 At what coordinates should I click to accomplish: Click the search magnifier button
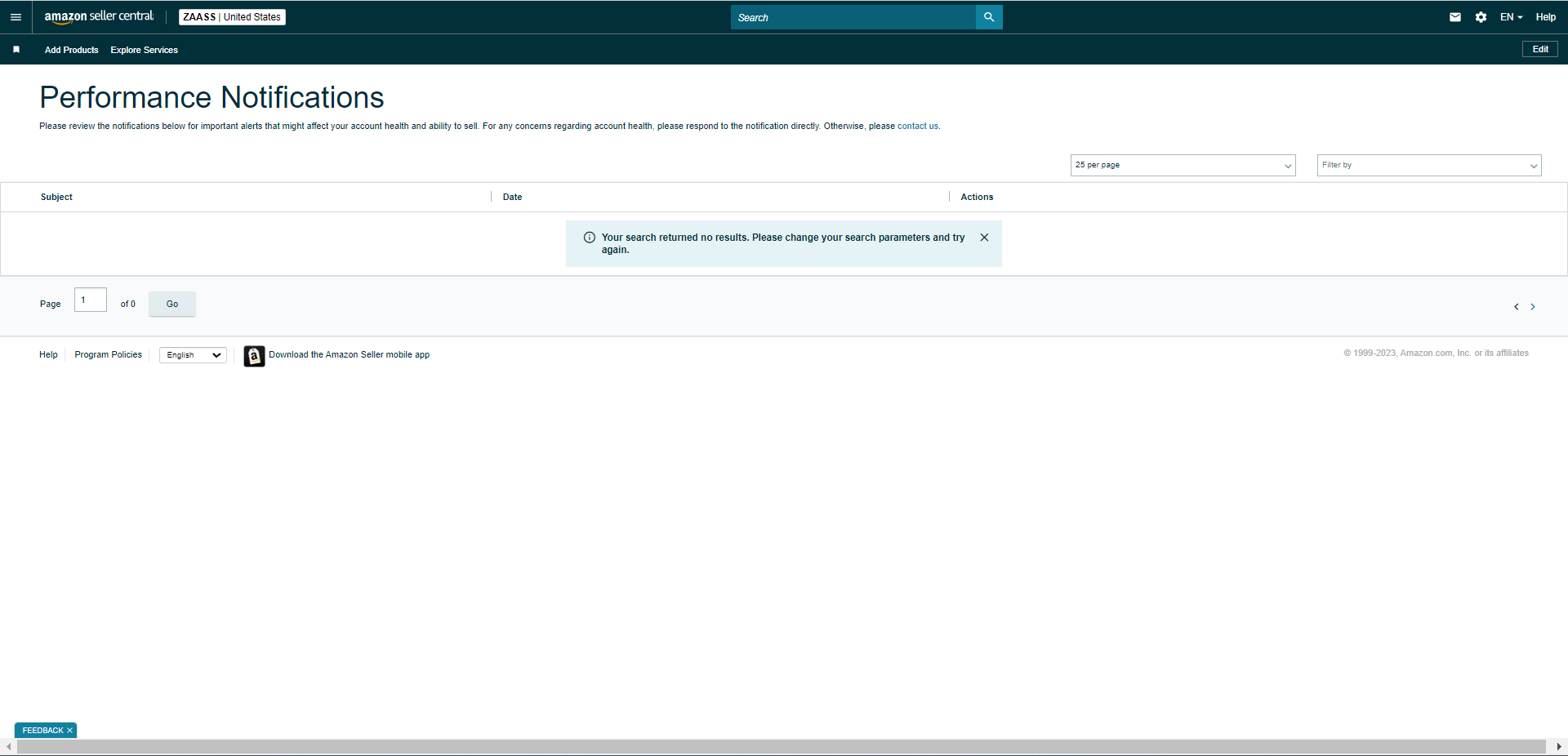[989, 17]
